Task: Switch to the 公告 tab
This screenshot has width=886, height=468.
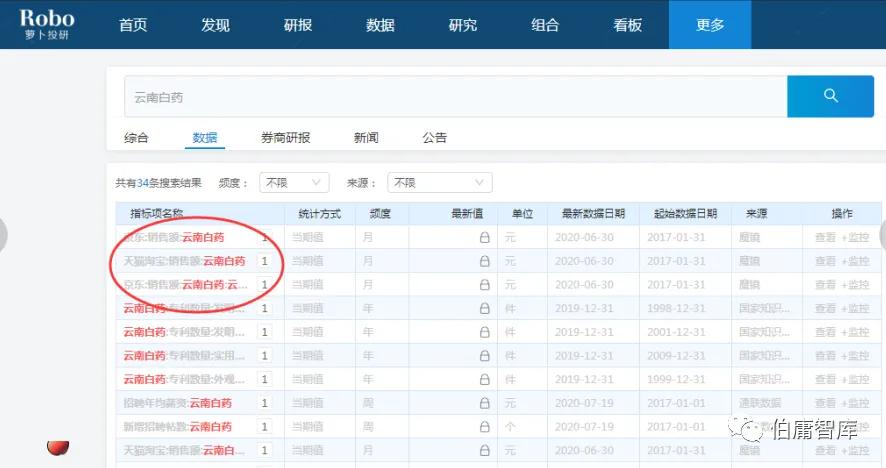Action: pos(435,137)
